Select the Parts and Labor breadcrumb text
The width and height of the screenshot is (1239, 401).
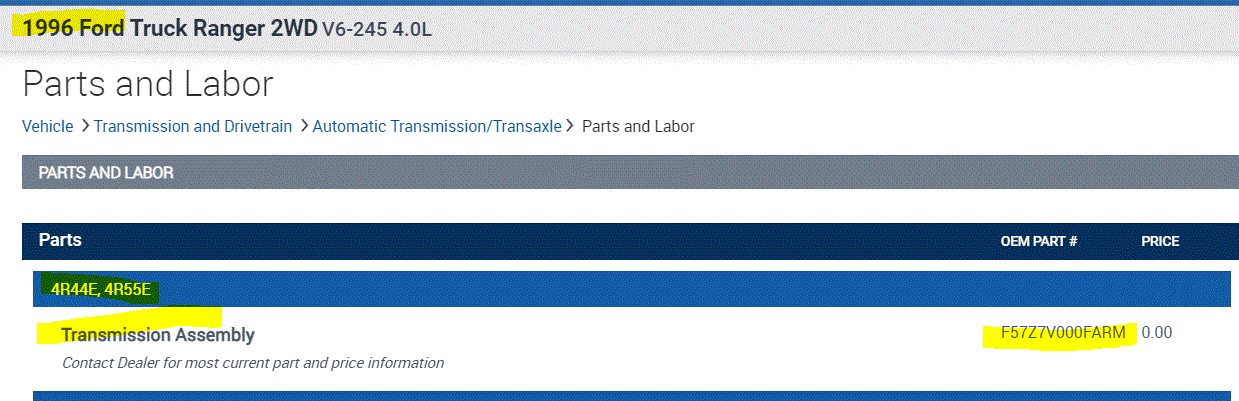pos(638,126)
